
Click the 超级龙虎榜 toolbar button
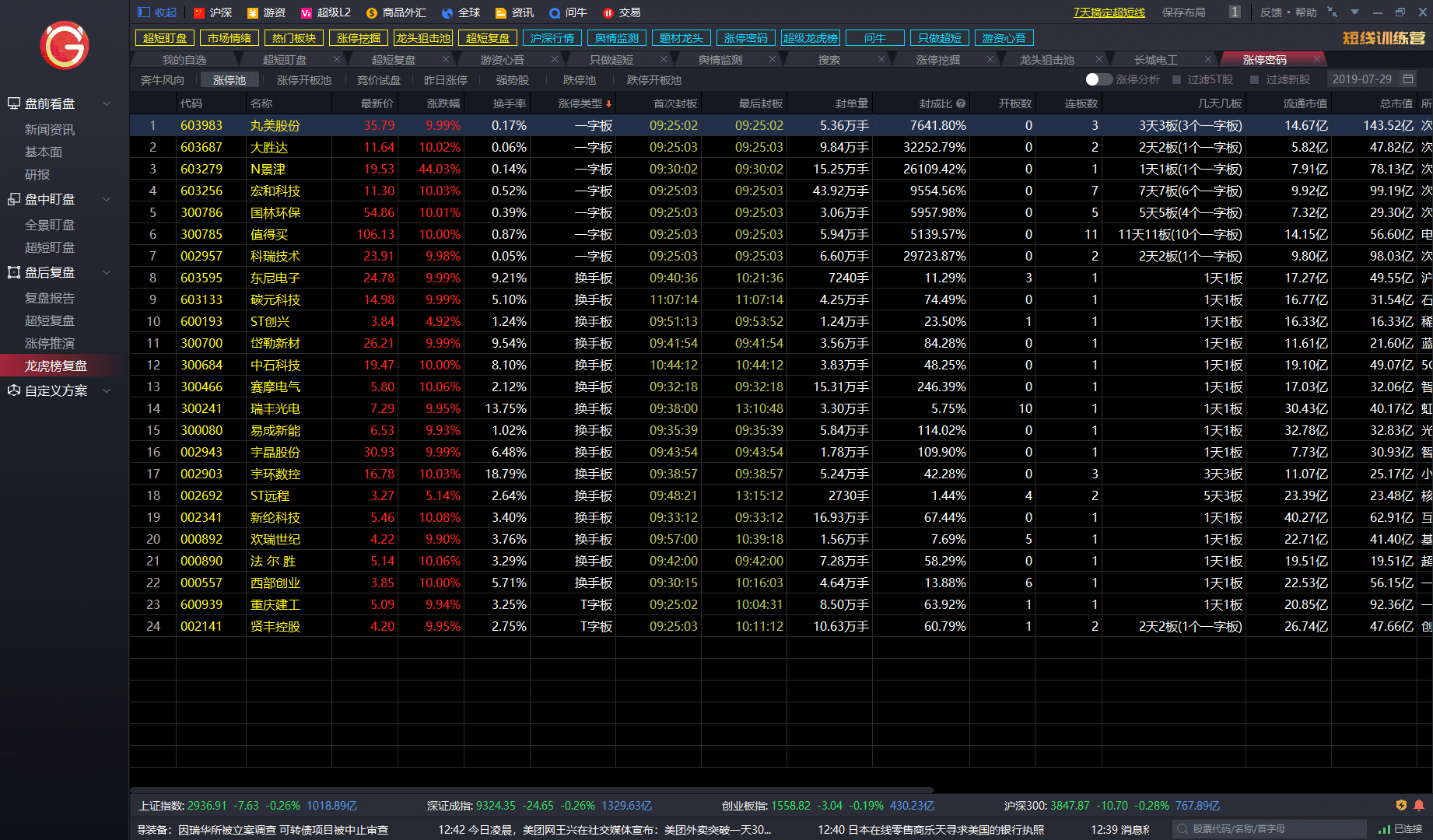coord(811,38)
